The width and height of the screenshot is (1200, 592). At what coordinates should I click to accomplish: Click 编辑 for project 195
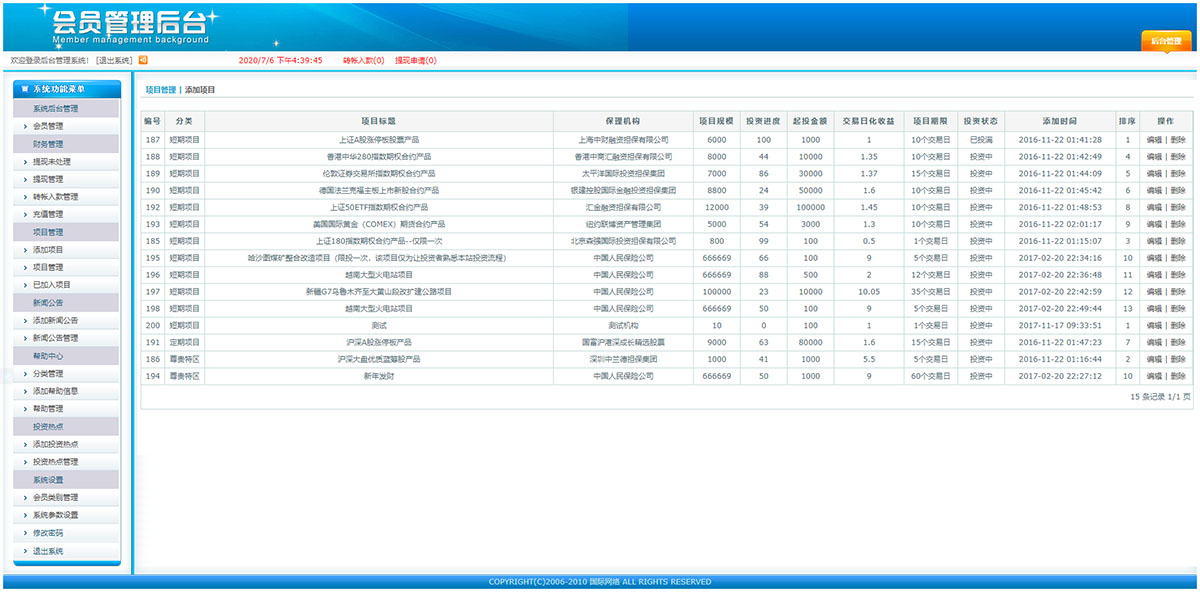(1154, 258)
